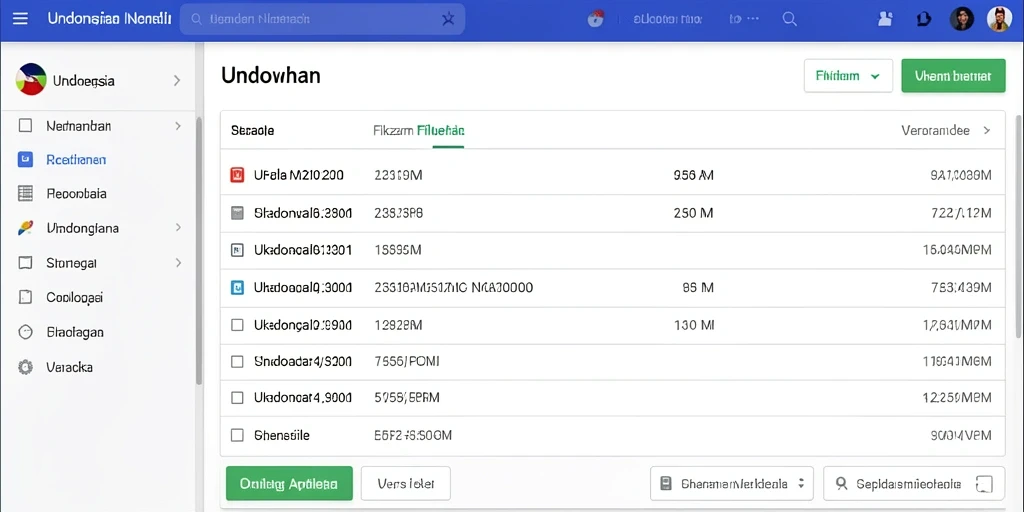Open the people icon in the top bar

coord(886,19)
